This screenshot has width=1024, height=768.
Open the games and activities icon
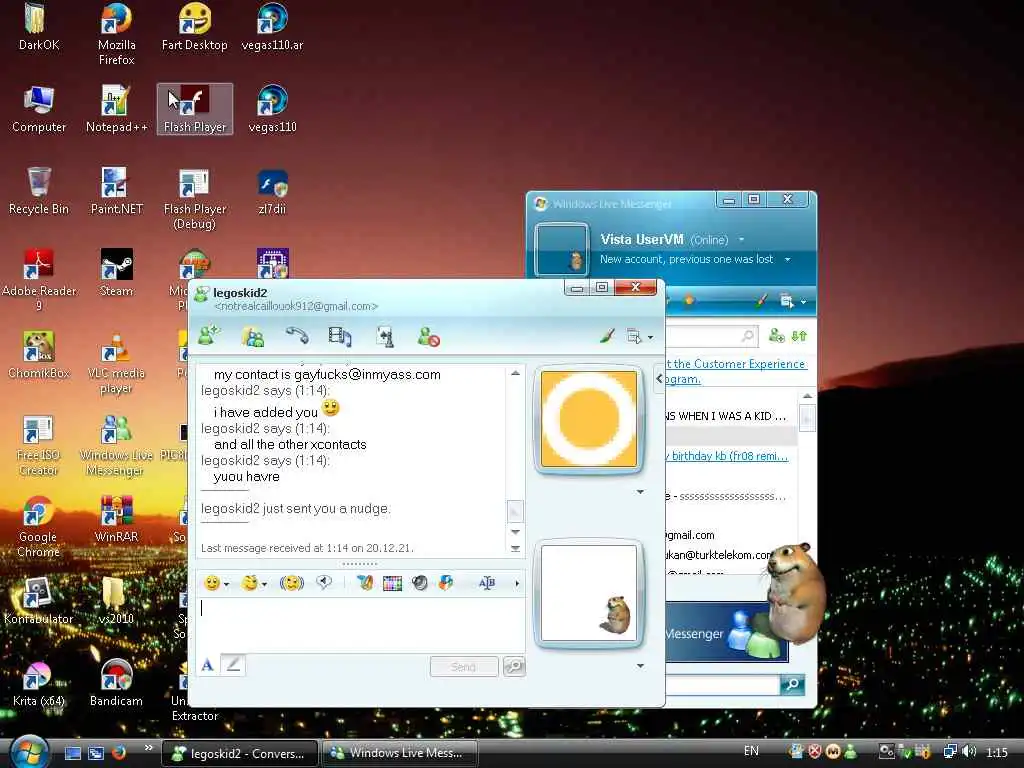coord(385,336)
